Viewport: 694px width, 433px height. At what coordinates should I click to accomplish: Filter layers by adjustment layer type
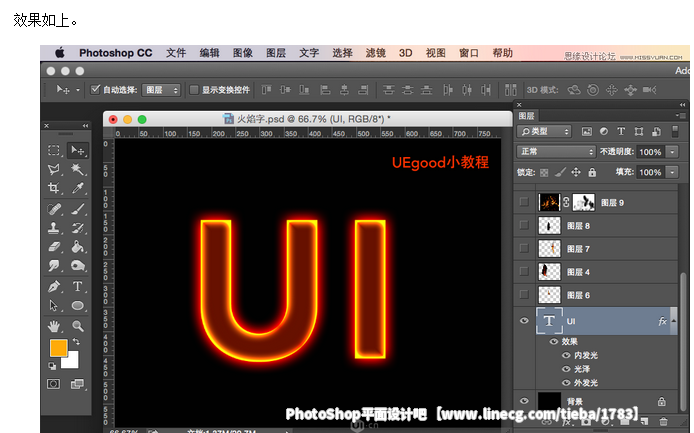[x=604, y=131]
